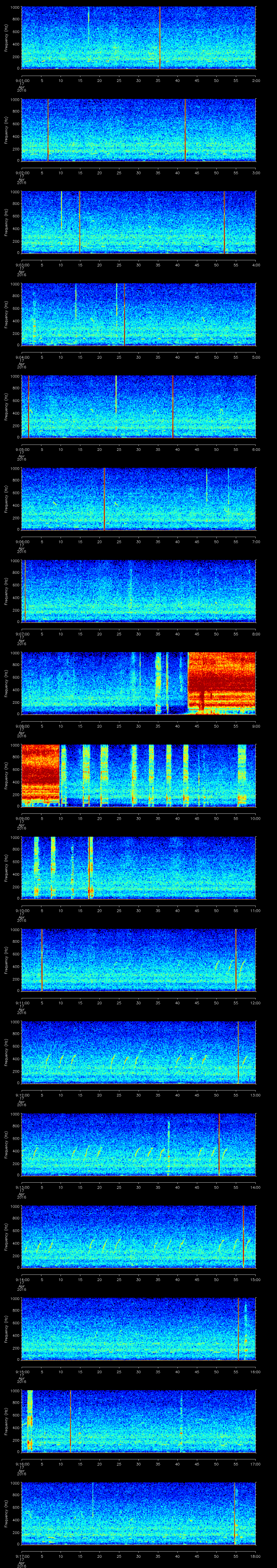277x1568 pixels.
Task: Click the 9:17:00 time axis label
Action: 22,1556
